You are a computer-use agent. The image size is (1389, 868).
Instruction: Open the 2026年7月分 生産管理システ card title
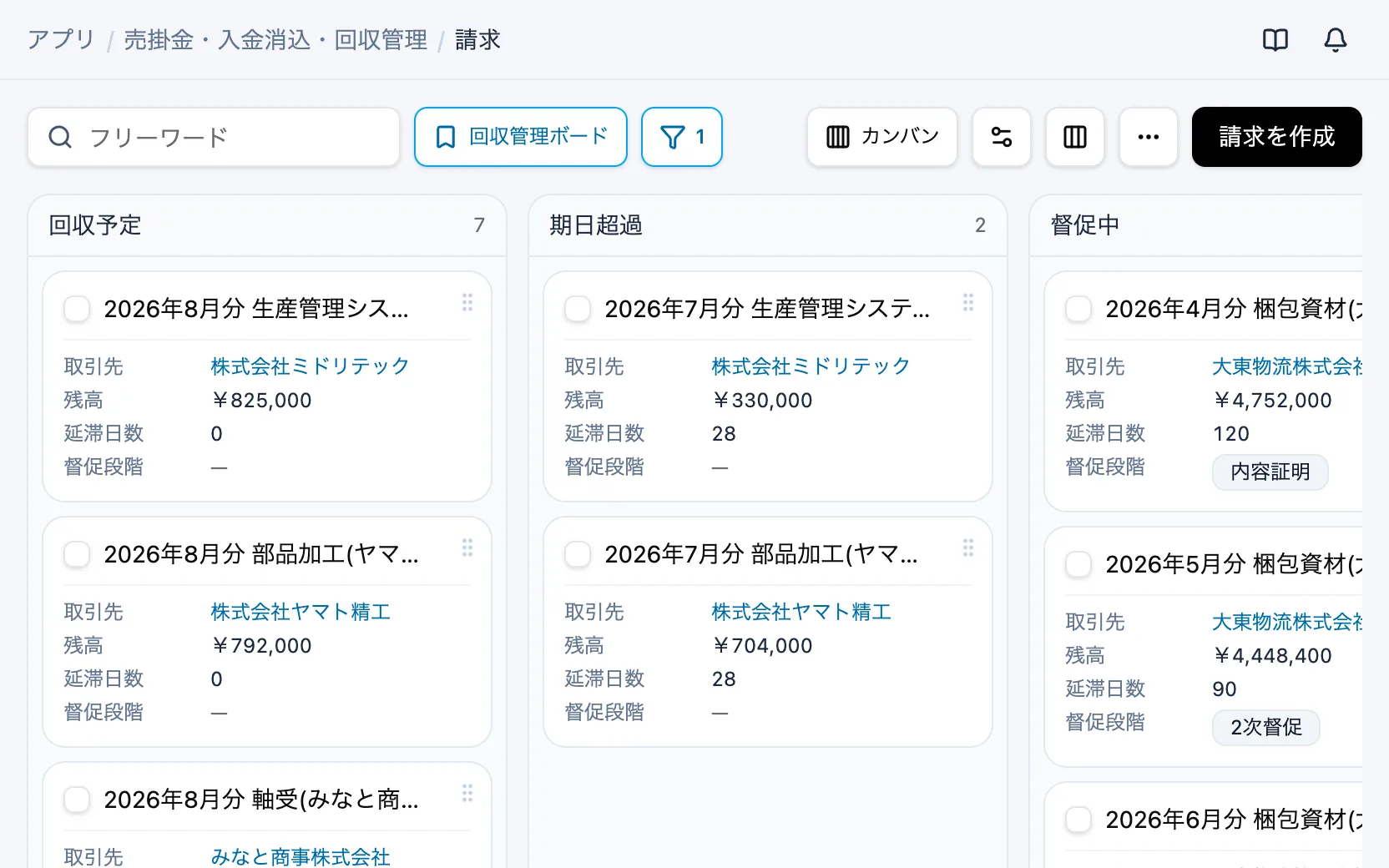(767, 309)
